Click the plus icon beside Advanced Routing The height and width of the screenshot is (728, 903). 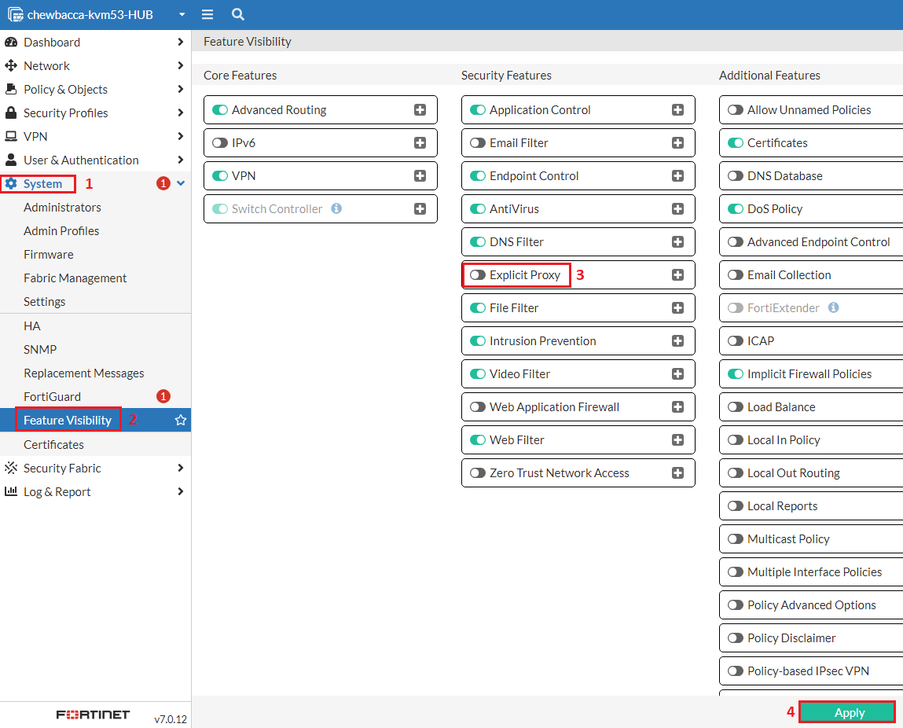tap(420, 109)
